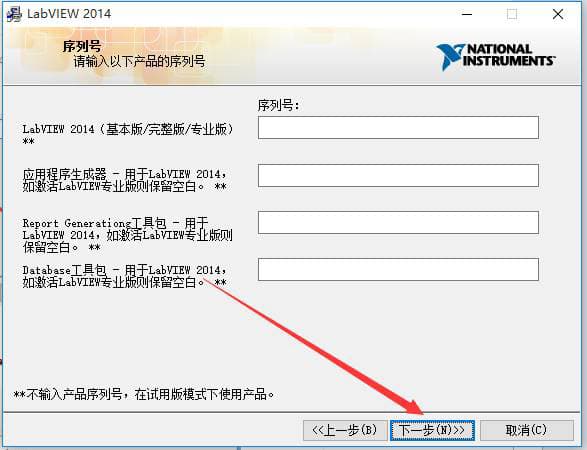Go back with the <<上一步(B) button
587x450 pixels.
click(x=345, y=430)
